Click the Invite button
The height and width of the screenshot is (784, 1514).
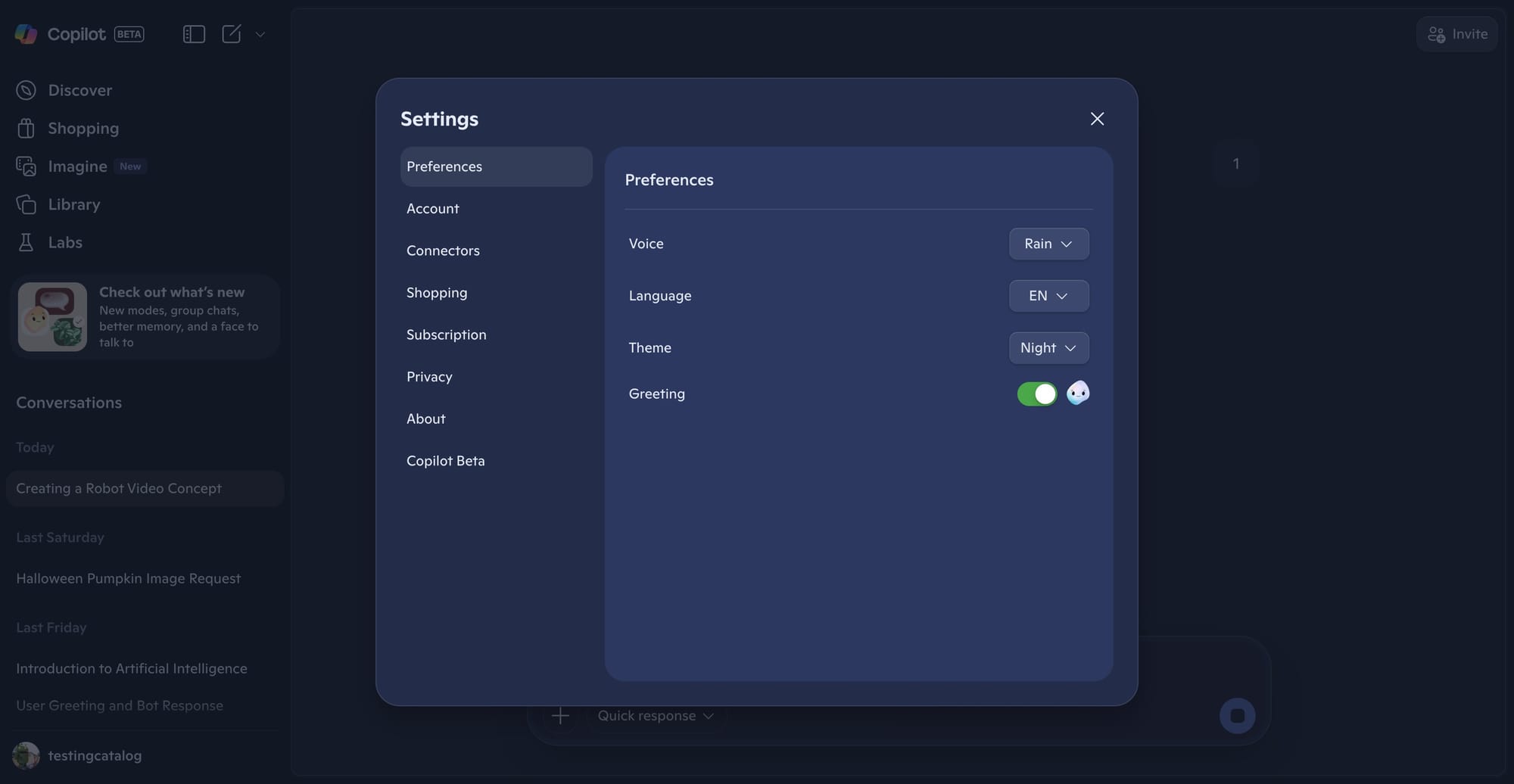point(1456,34)
